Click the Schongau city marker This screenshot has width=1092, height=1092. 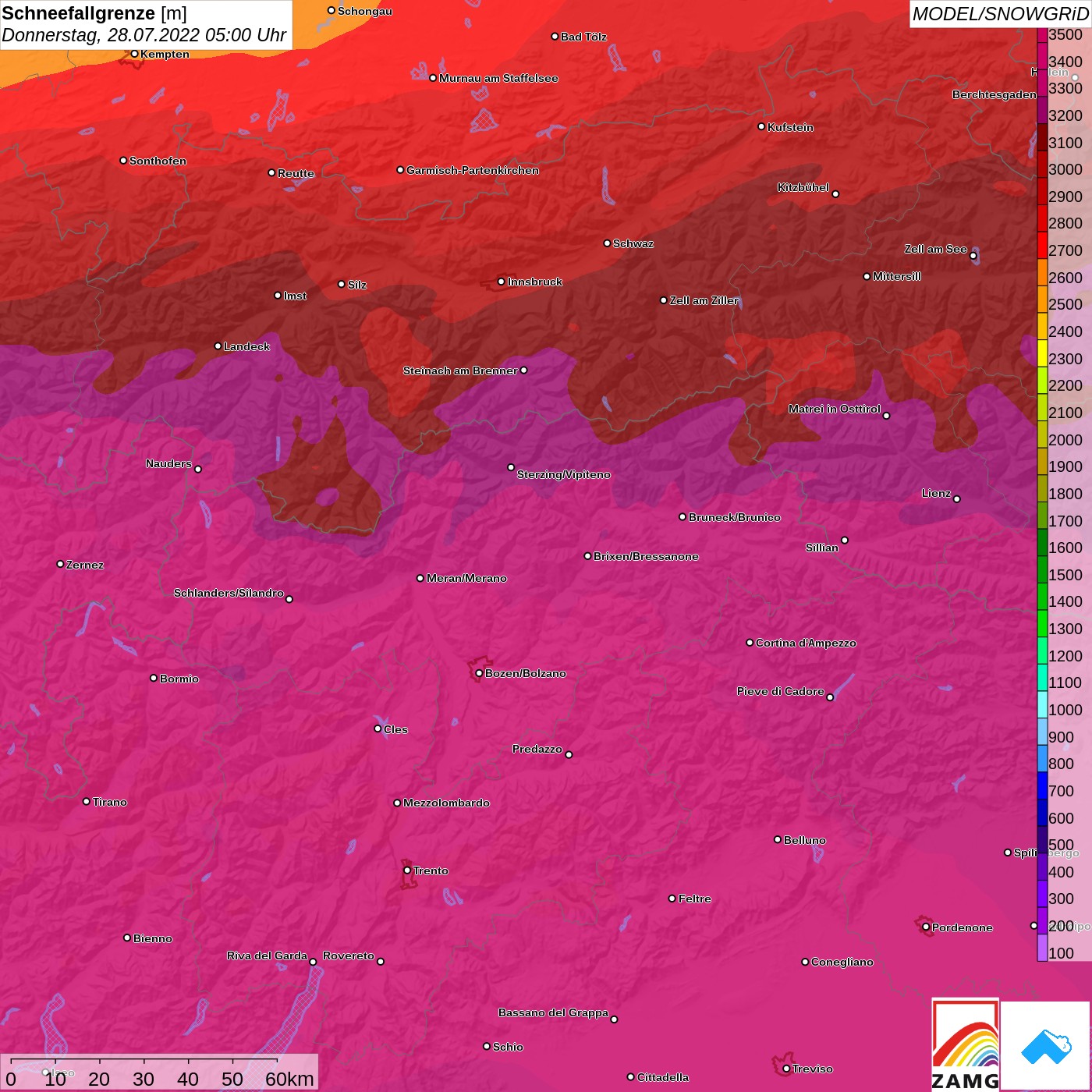331,10
